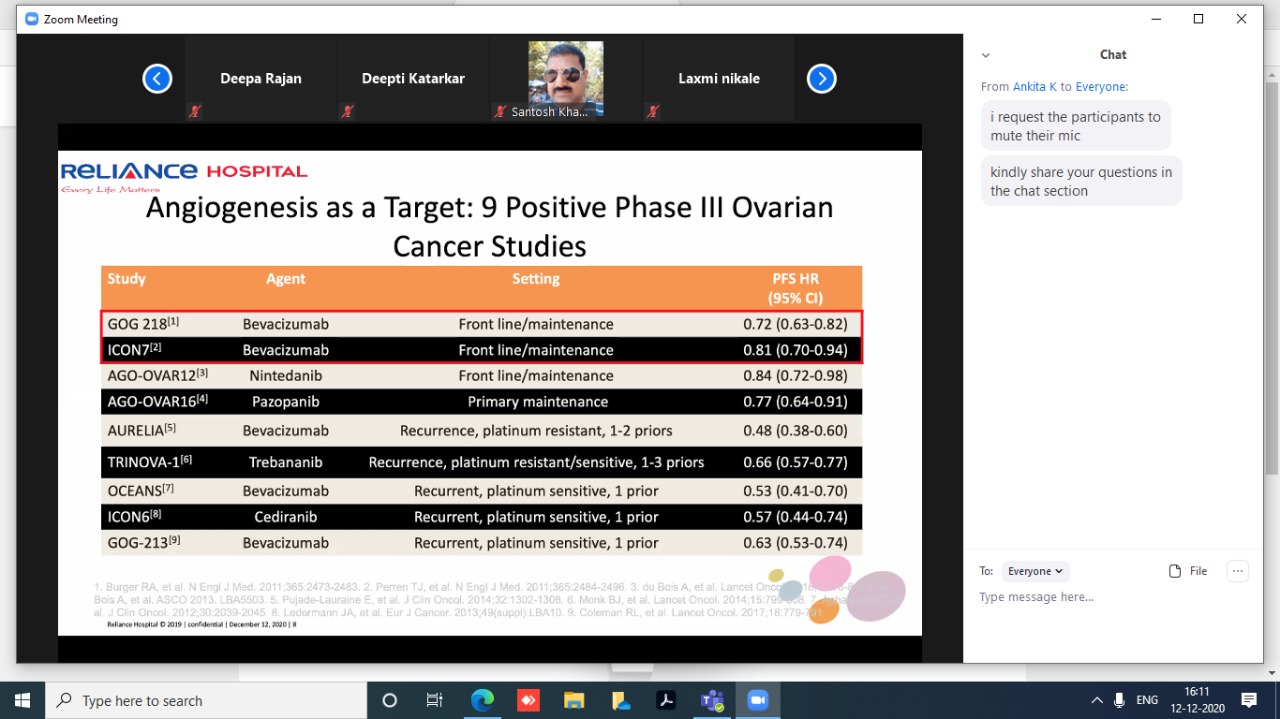Click the blue right arrow for more participants
Viewport: 1280px width, 719px height.
click(821, 79)
